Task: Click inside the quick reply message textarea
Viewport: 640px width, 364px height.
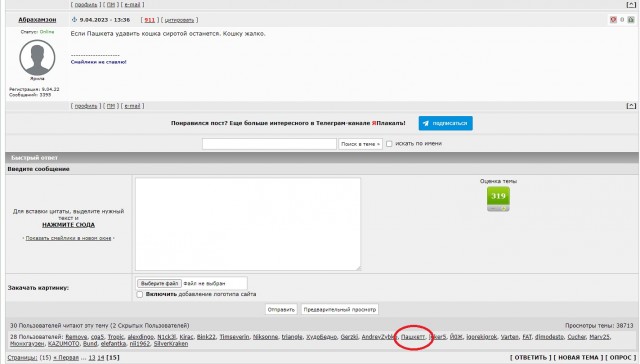Action: (248, 224)
